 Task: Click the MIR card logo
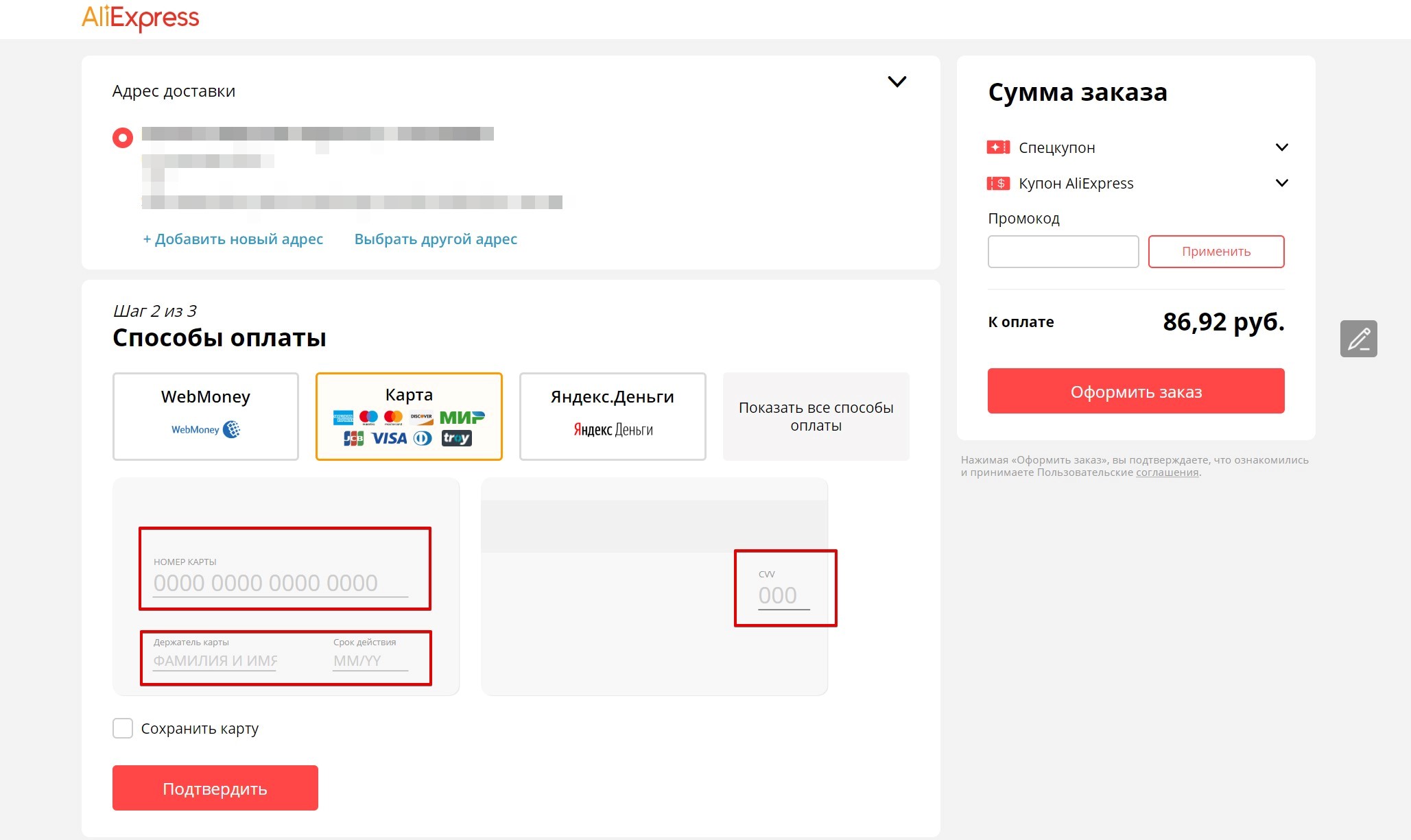click(462, 417)
